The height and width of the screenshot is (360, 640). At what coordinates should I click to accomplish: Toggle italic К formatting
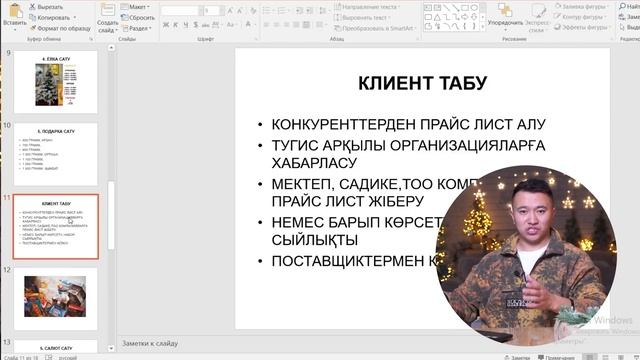(176, 25)
